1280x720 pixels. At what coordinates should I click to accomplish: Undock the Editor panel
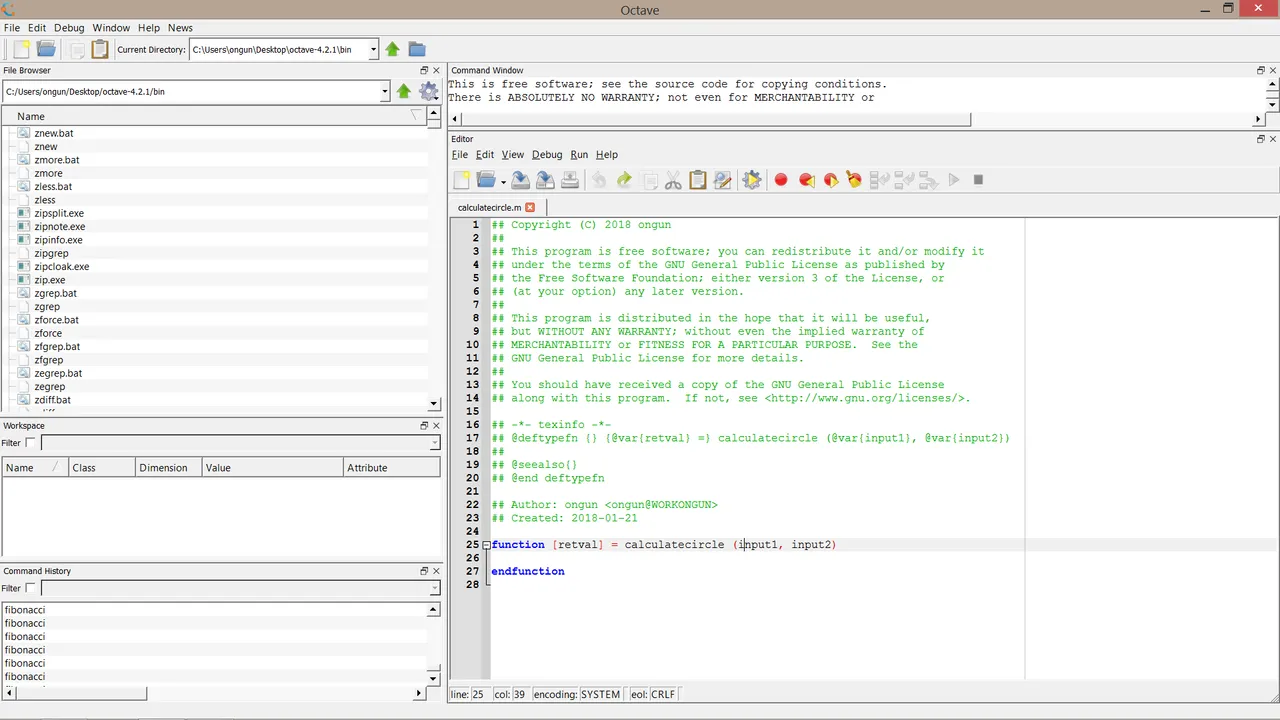click(x=1261, y=139)
